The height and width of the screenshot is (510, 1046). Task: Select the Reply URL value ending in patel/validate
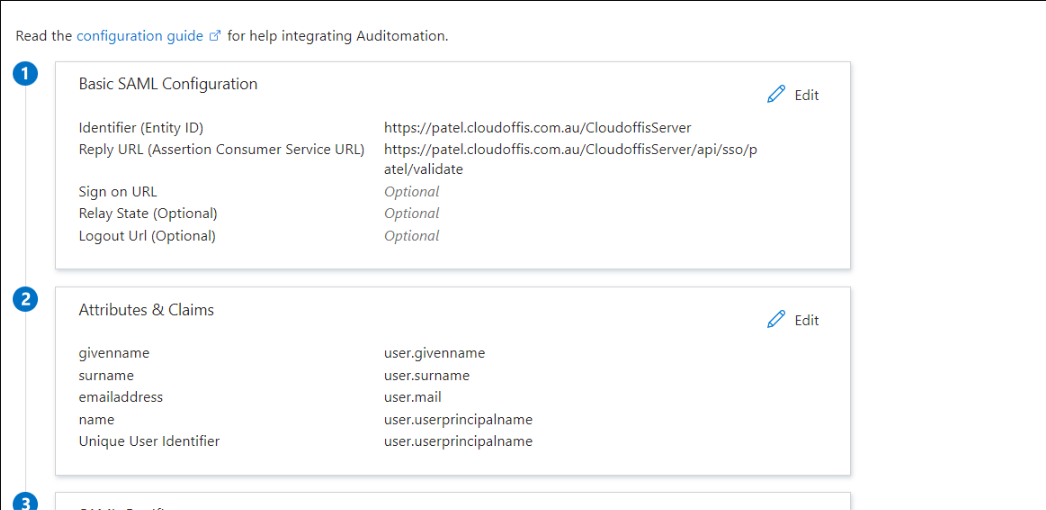(571, 159)
